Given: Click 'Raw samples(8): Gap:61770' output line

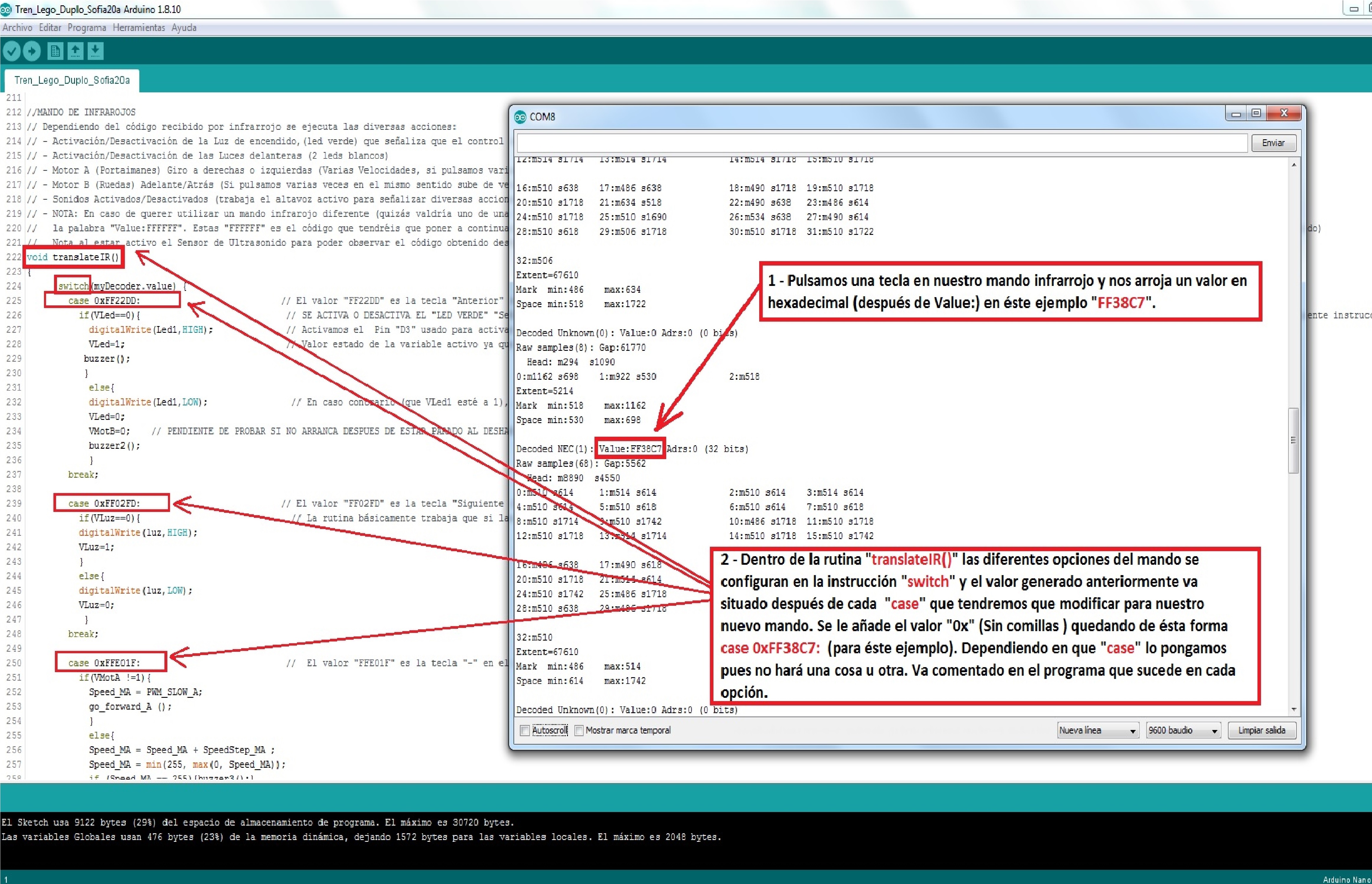Looking at the screenshot, I should (x=581, y=347).
